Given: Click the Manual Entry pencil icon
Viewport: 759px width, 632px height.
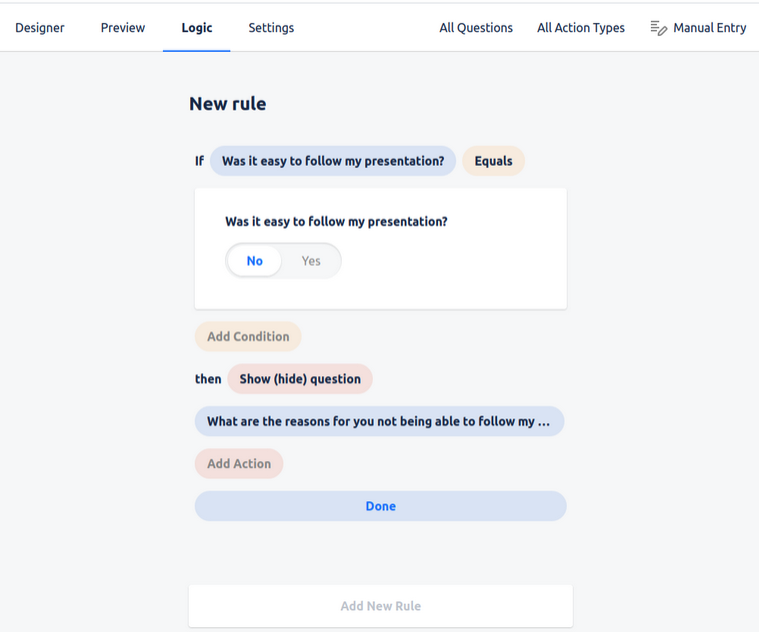Looking at the screenshot, I should click(658, 28).
